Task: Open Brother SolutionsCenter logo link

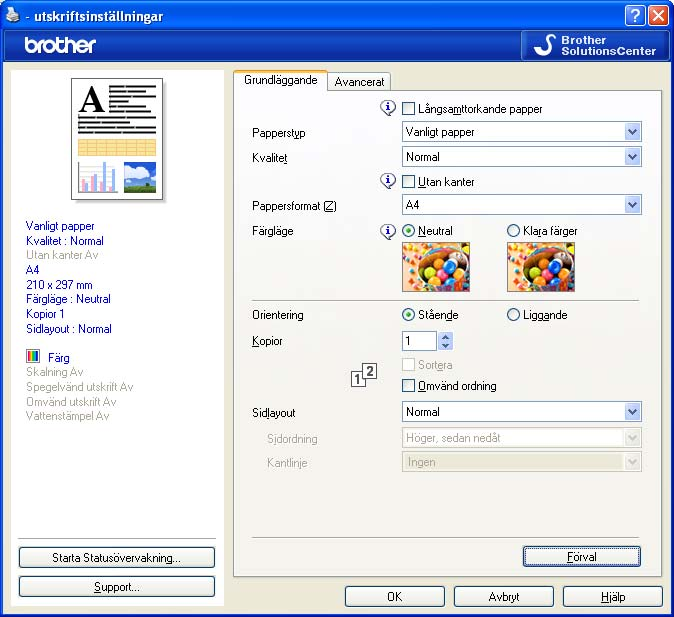Action: (595, 46)
